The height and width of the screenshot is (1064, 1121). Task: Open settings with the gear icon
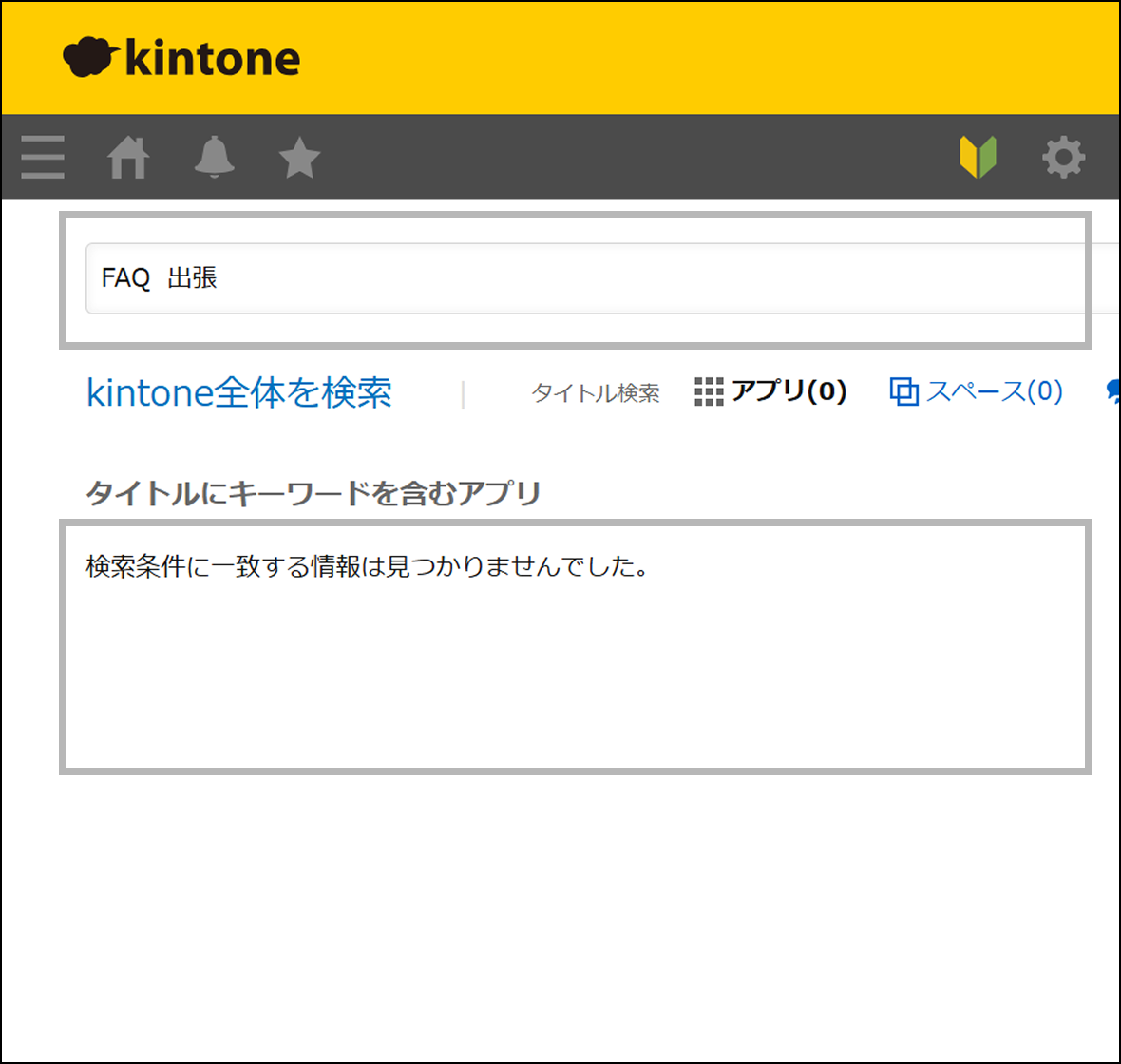tap(1063, 157)
